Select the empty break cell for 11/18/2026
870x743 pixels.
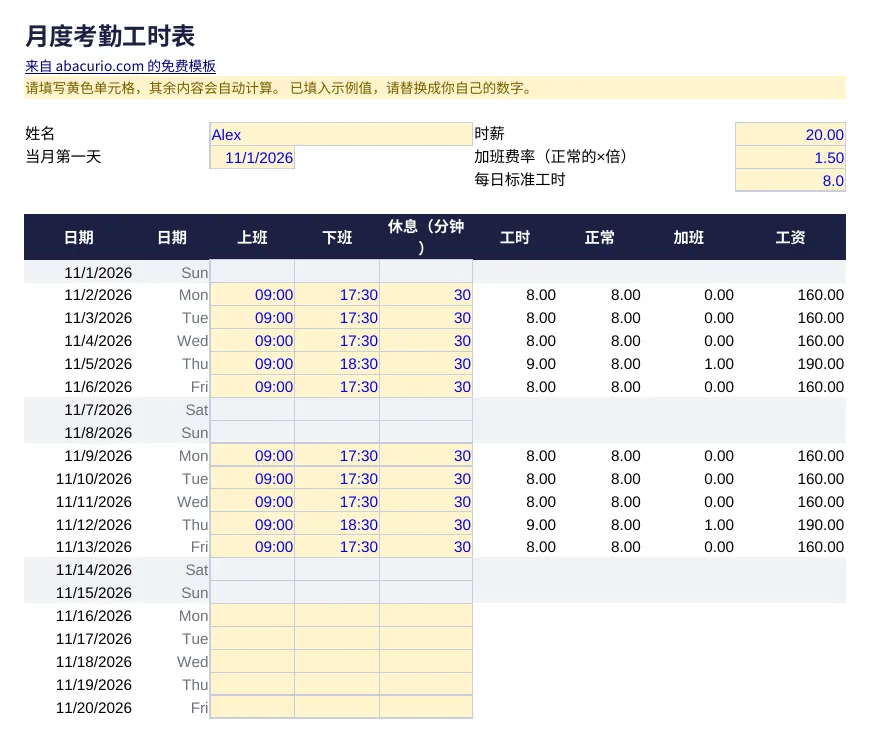coord(426,661)
